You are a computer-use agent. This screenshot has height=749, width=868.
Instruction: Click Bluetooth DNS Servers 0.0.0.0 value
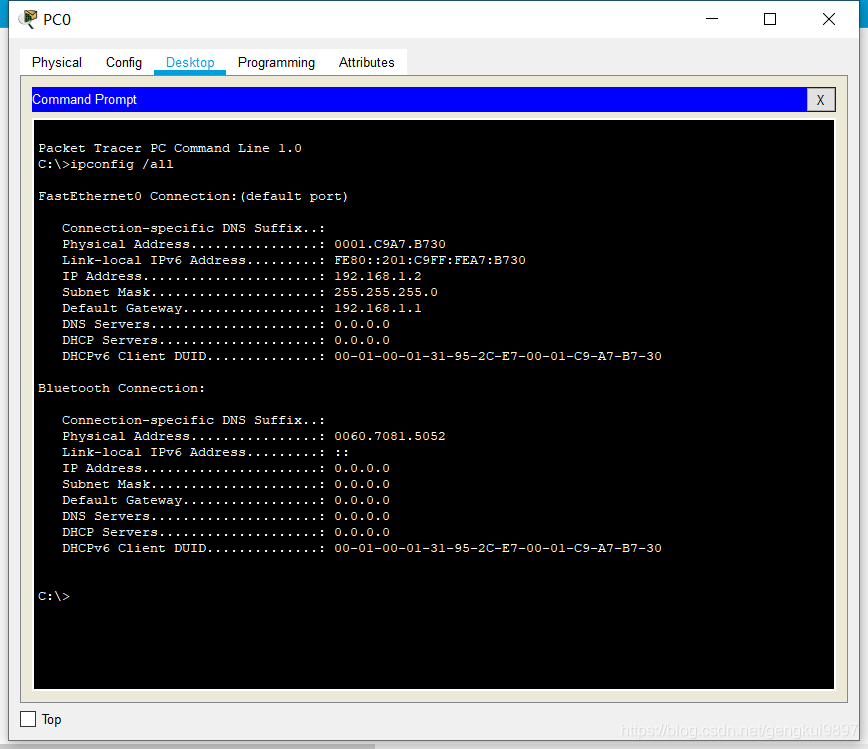pyautogui.click(x=361, y=516)
